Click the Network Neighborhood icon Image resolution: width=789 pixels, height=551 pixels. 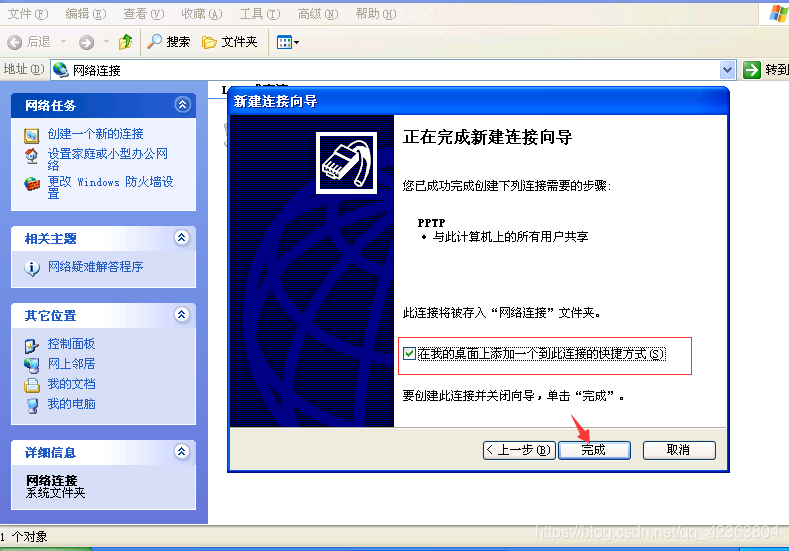(32, 365)
